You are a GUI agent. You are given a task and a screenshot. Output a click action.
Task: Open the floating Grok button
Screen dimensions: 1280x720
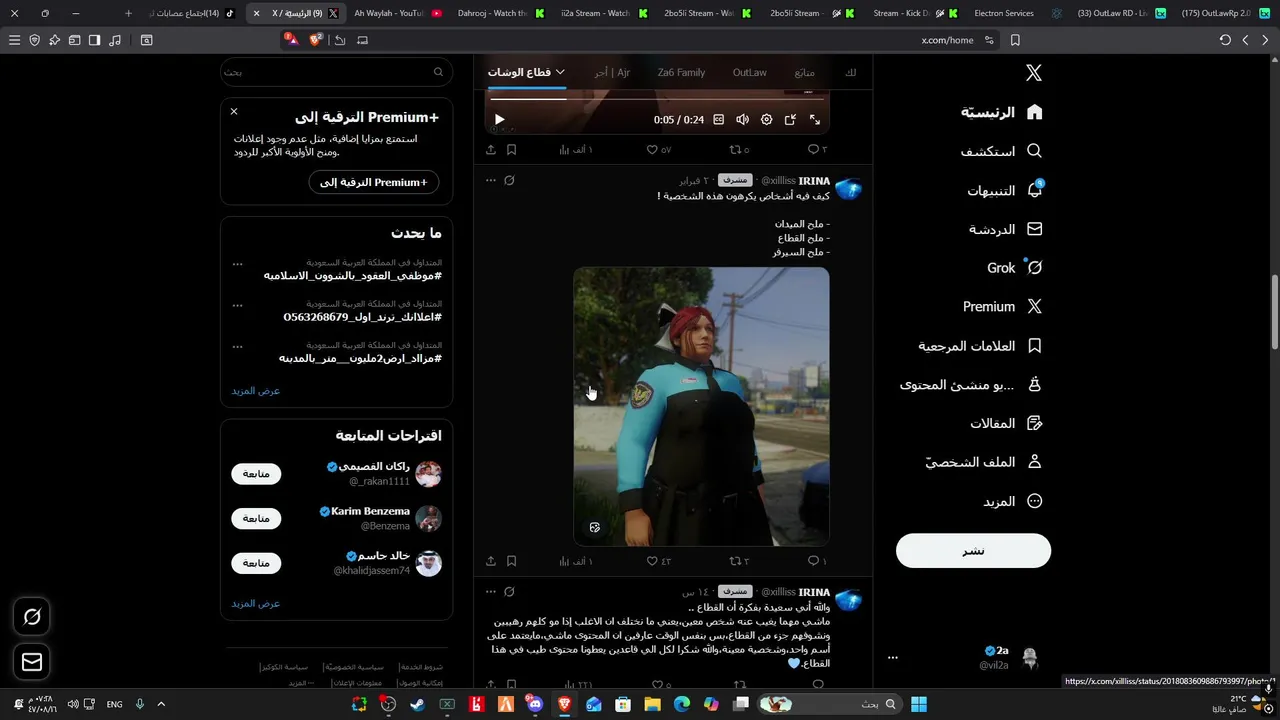[x=32, y=617]
